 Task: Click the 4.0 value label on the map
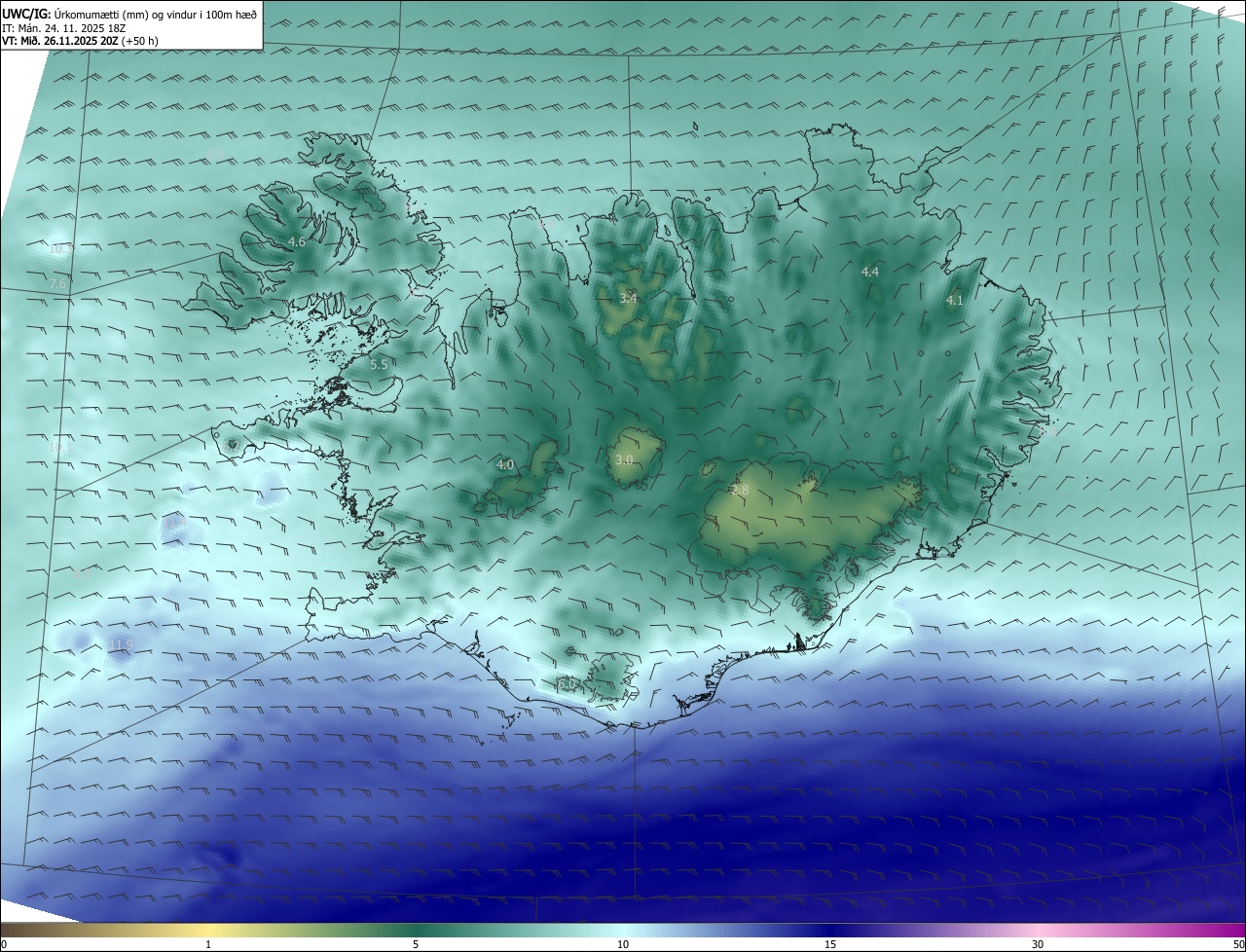point(505,465)
